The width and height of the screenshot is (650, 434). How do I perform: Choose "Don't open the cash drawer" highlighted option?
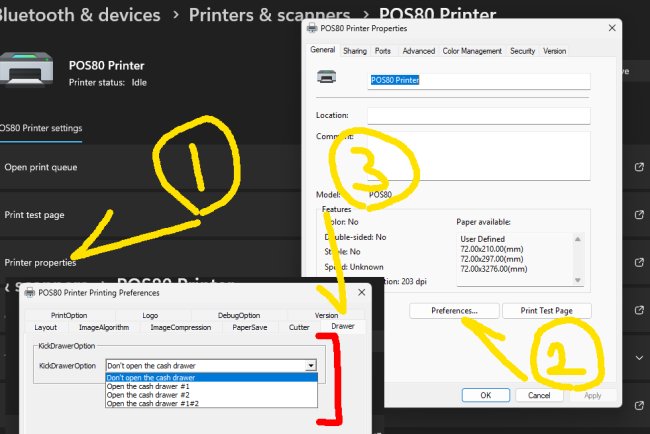(211, 377)
